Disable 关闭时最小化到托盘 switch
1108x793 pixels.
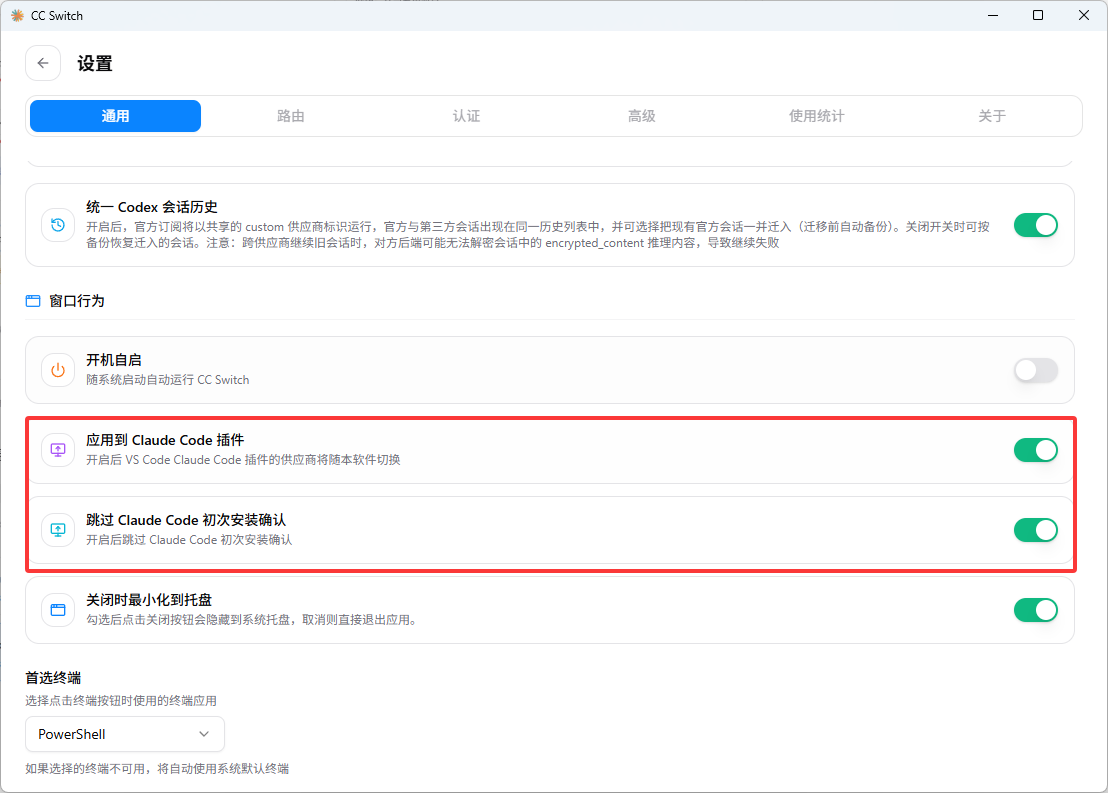pyautogui.click(x=1035, y=609)
